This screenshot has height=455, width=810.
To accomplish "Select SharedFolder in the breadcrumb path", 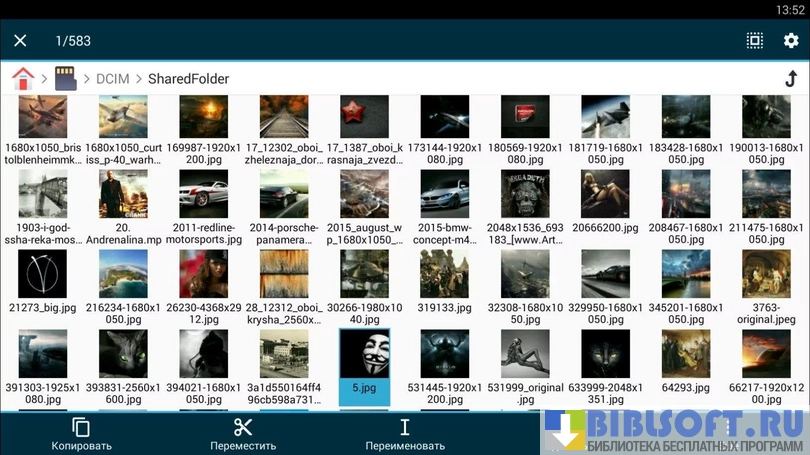I will click(188, 79).
